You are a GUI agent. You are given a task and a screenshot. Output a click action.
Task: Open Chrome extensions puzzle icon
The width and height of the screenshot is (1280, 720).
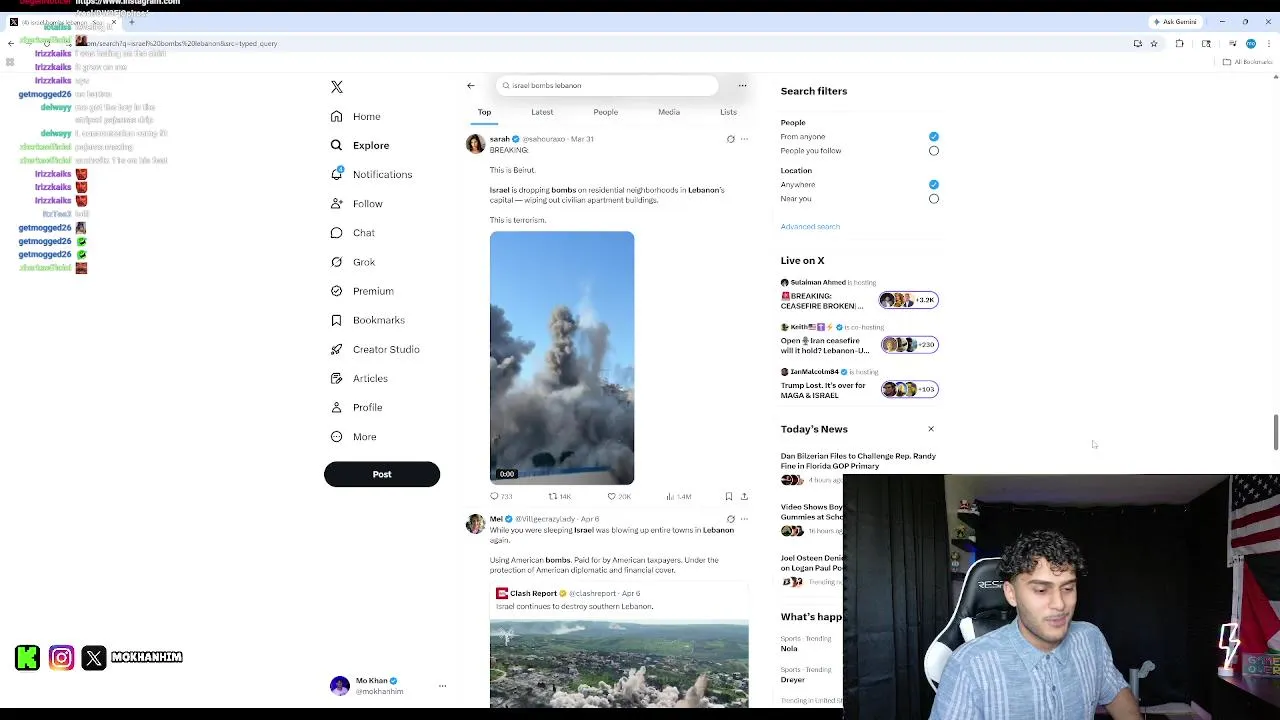1179,43
